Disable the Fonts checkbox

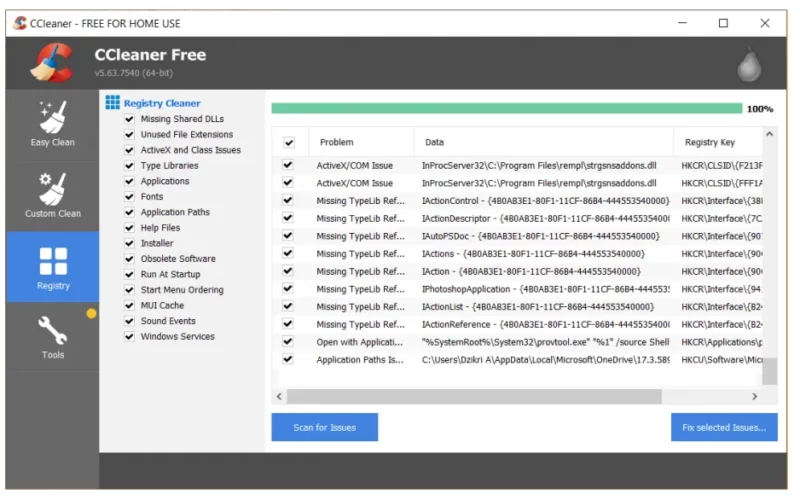130,197
